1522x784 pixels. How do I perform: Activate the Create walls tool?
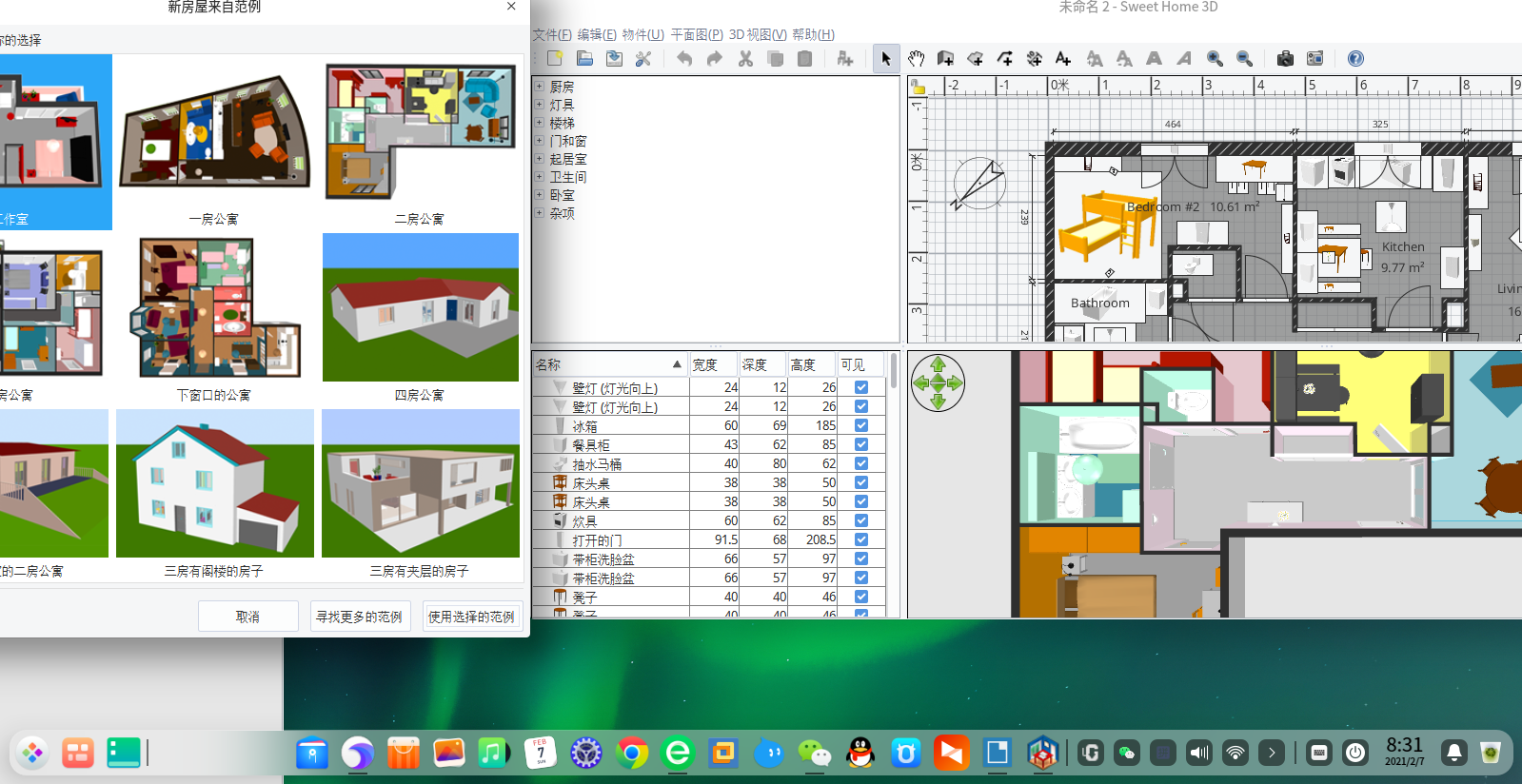945,59
